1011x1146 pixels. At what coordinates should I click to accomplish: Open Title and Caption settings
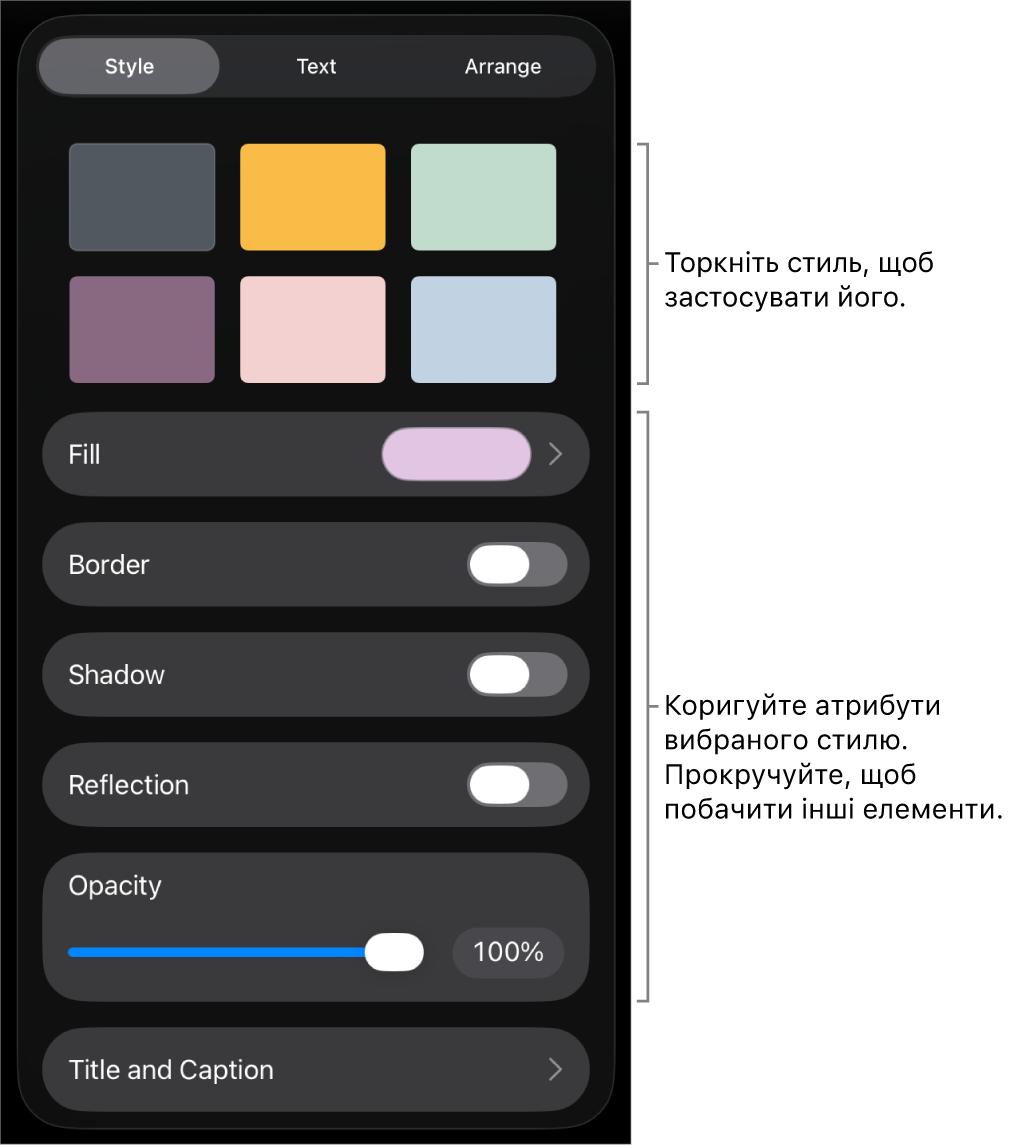[x=171, y=1070]
